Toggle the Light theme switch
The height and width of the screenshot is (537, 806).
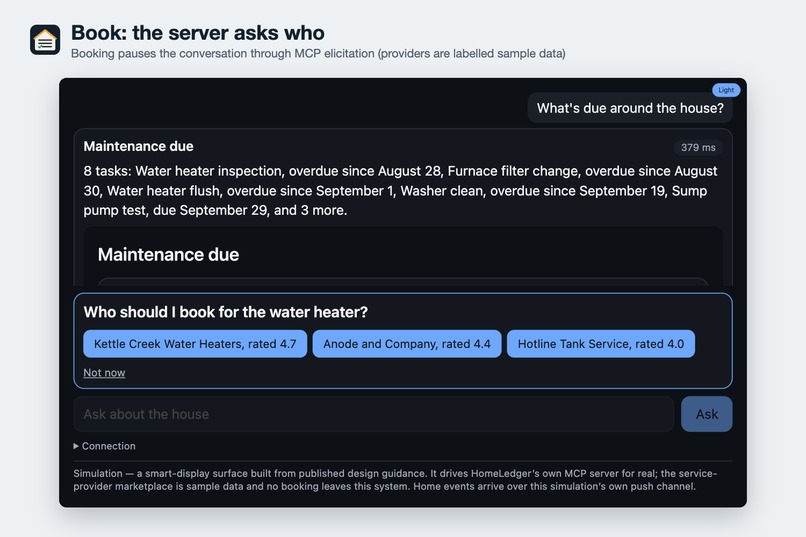click(726, 90)
